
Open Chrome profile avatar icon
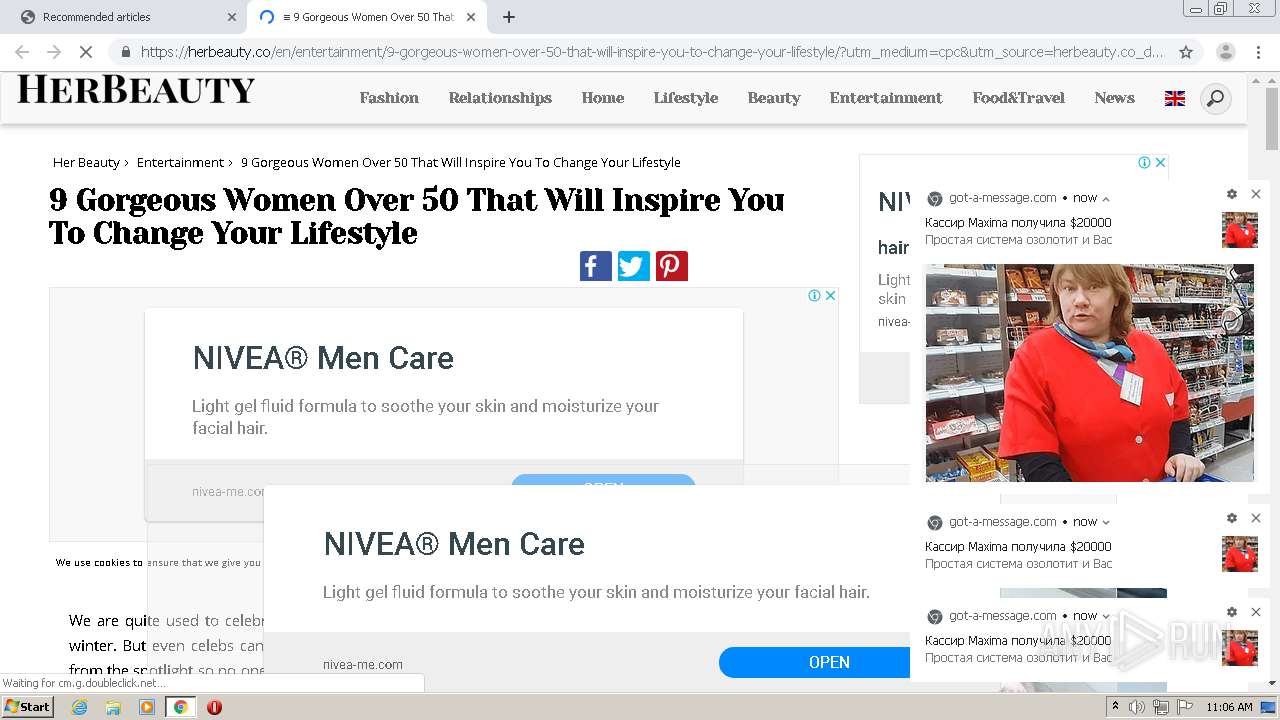[x=1225, y=52]
